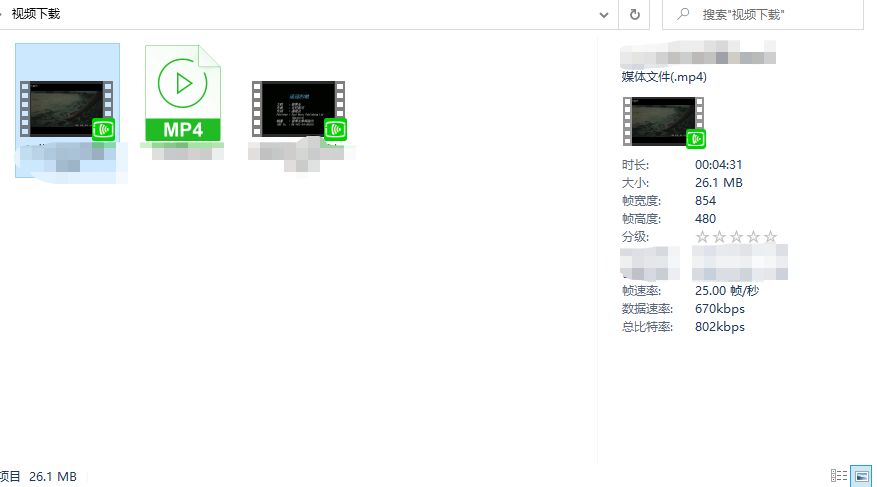Viewport: 877px width, 487px height.
Task: Click the status bar 26.1 MB text
Action: pyautogui.click(x=53, y=476)
